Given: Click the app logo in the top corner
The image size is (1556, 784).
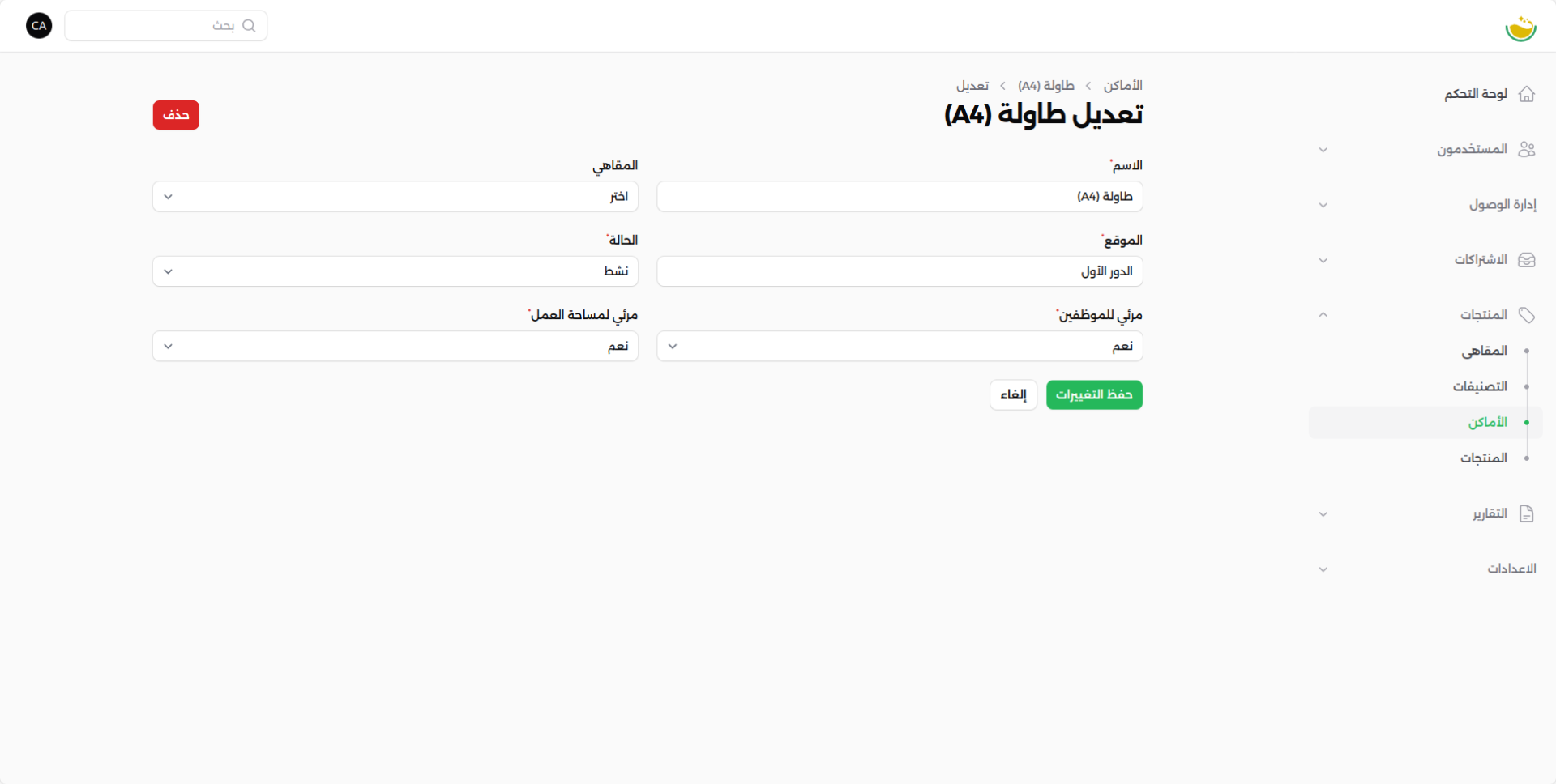Looking at the screenshot, I should [x=1520, y=28].
